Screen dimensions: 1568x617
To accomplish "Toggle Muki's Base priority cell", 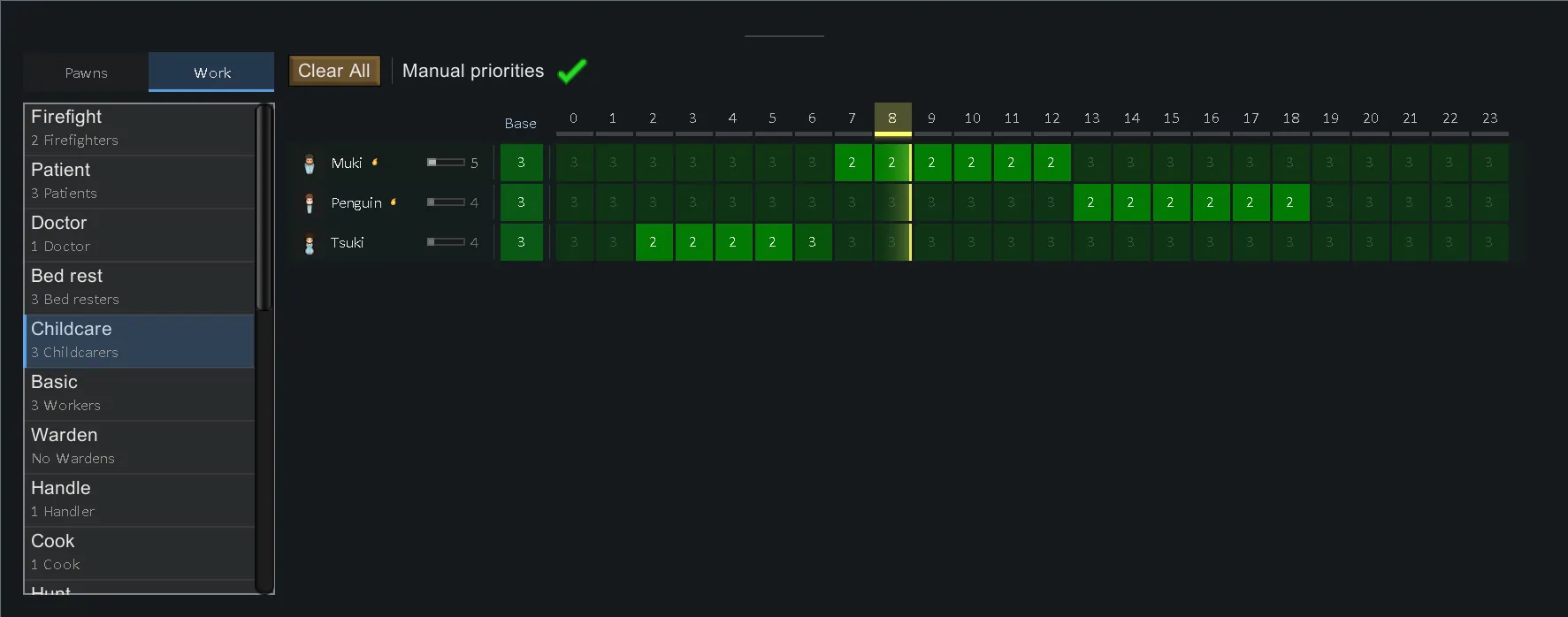I will [521, 163].
